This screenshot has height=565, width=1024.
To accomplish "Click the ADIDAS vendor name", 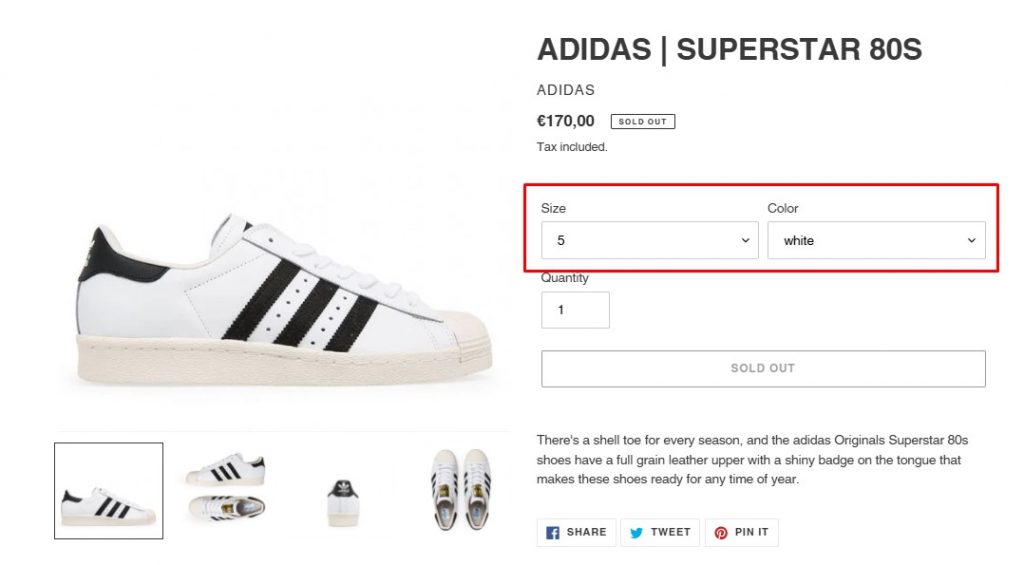I will coord(566,90).
